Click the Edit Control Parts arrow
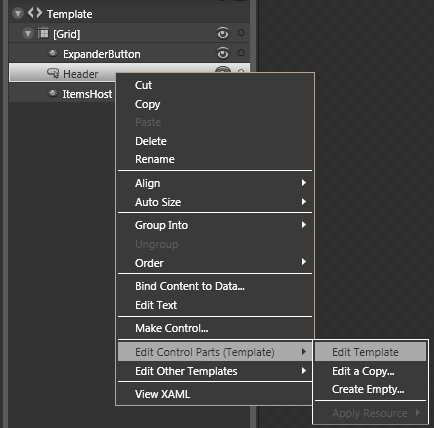This screenshot has height=428, width=434. 304,352
